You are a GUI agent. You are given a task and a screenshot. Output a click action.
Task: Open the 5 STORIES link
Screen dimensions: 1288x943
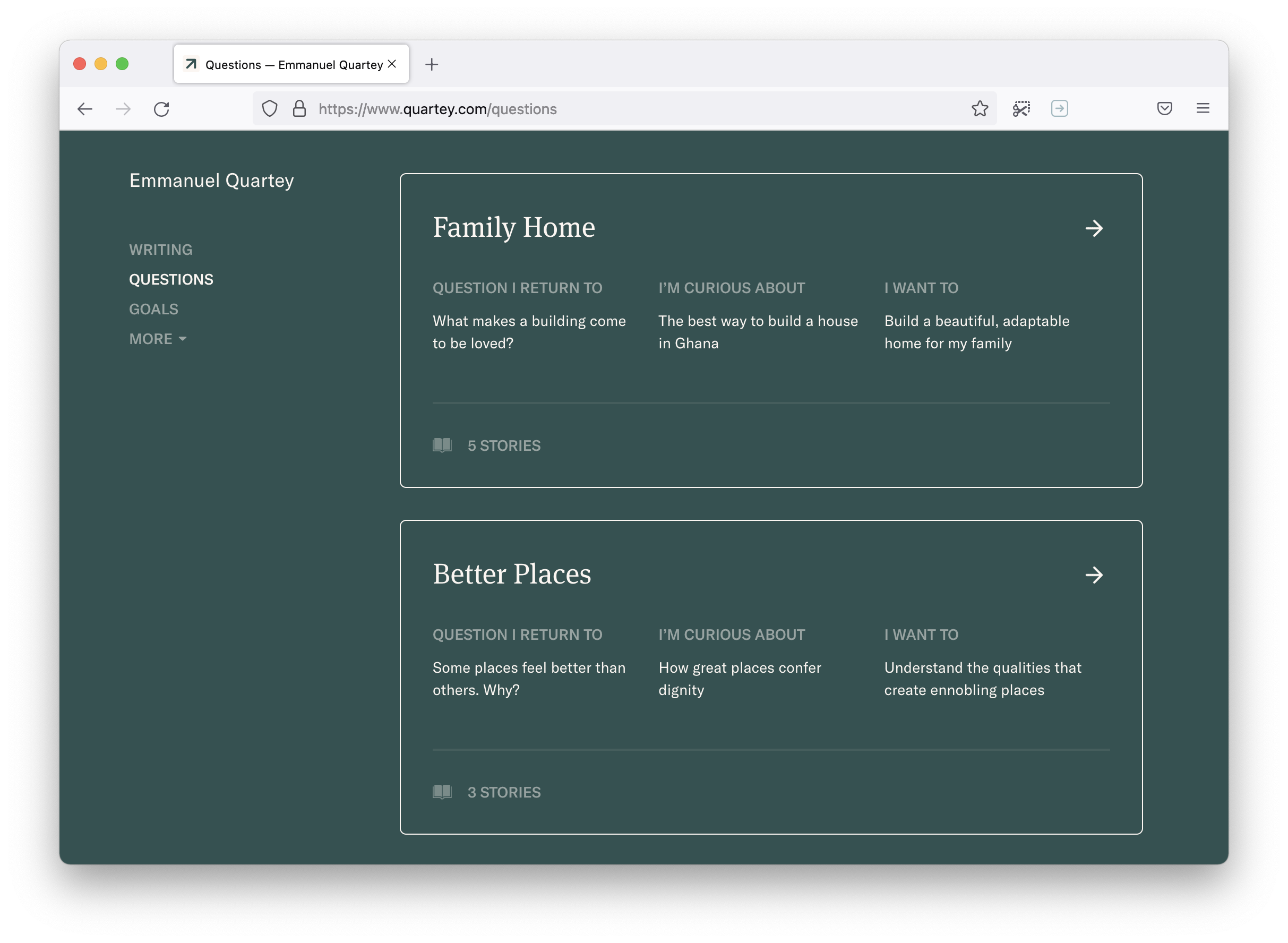pyautogui.click(x=486, y=446)
